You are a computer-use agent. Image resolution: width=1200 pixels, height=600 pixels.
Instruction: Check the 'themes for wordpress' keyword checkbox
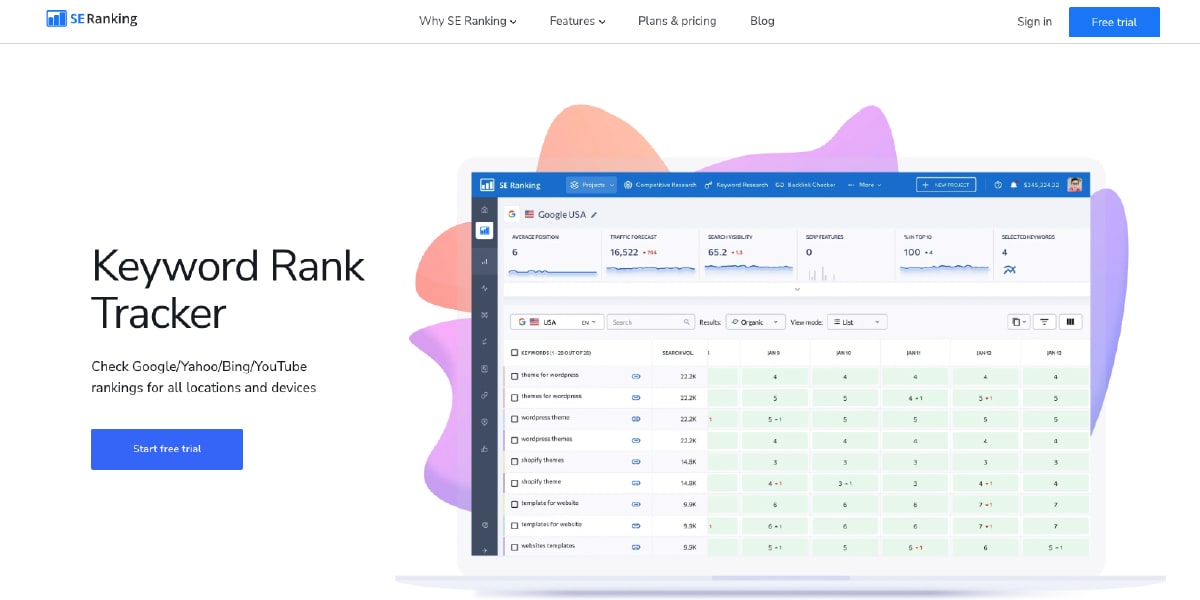pos(515,397)
